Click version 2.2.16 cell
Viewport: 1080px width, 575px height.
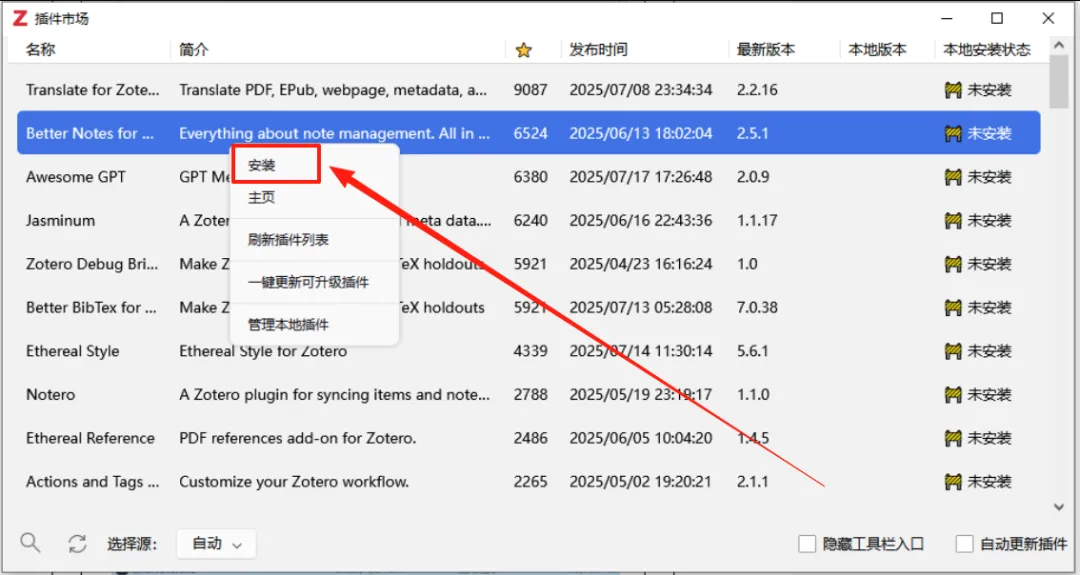pos(757,90)
